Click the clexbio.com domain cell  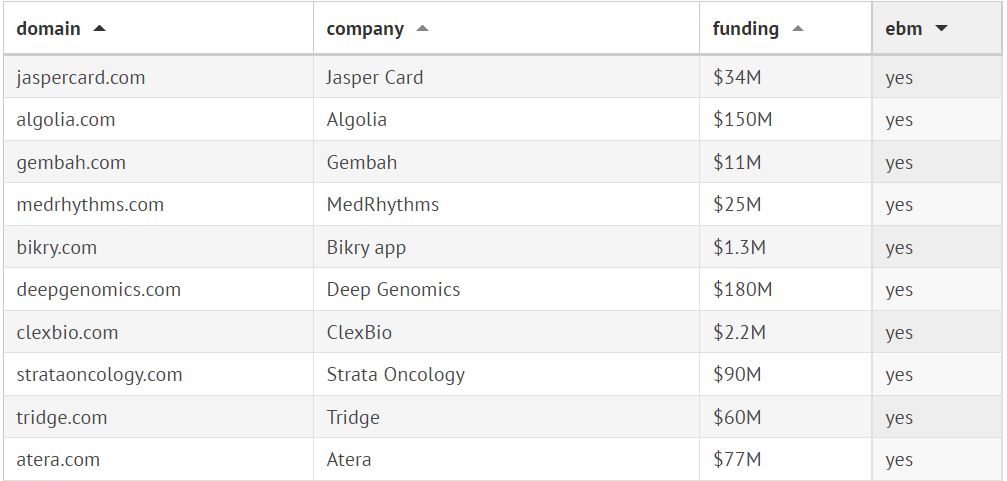click(67, 332)
